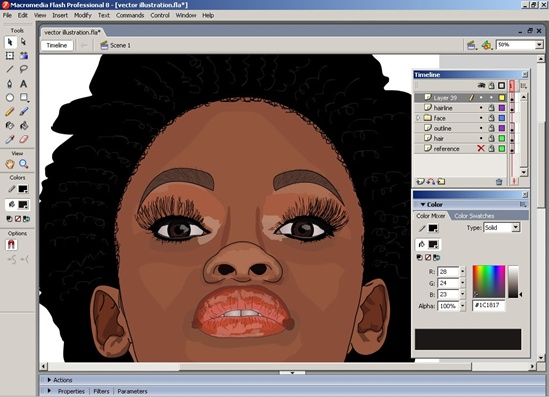
Task: Toggle visibility dot of hairline layer
Action: 481,108
